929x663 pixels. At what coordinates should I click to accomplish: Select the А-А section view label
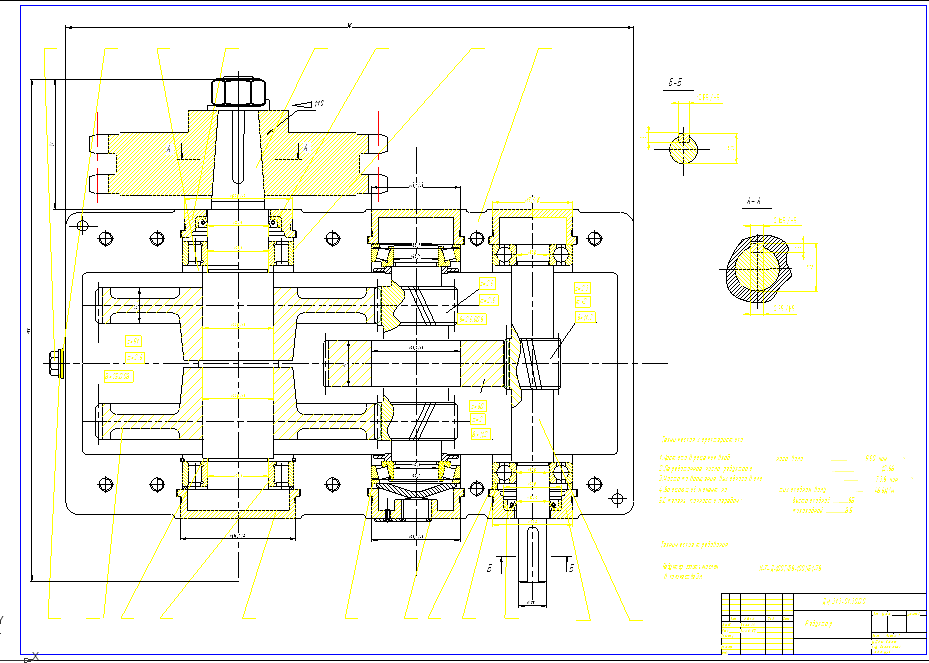[753, 202]
